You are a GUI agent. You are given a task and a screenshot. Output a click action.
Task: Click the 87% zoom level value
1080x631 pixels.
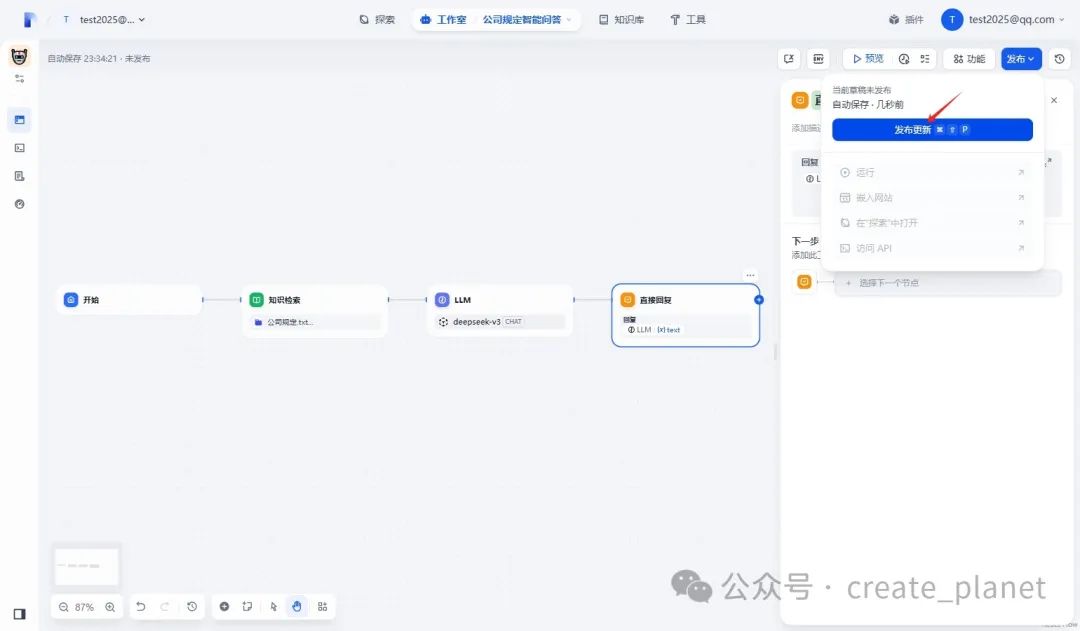(85, 607)
